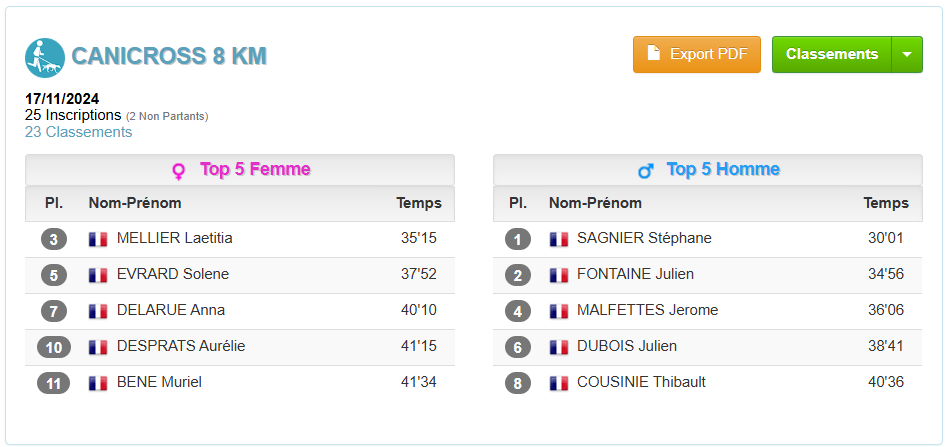This screenshot has width=945, height=447.
Task: Open runner EVRARD Solene's result
Action: click(173, 274)
